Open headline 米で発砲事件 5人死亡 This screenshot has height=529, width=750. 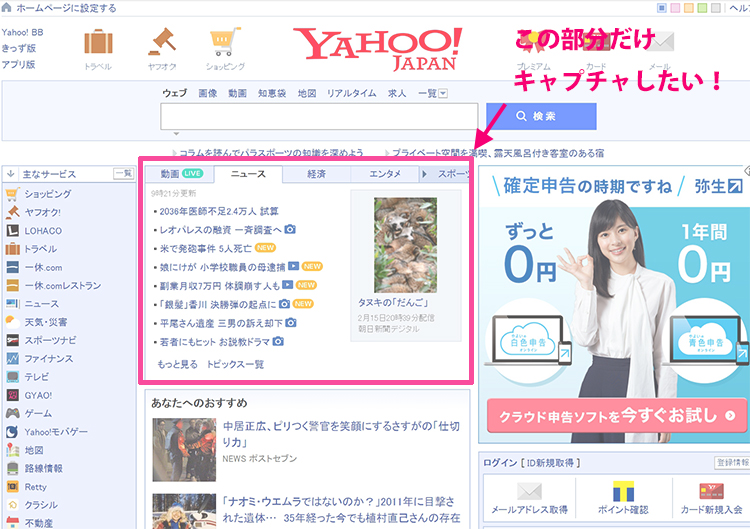pyautogui.click(x=205, y=248)
